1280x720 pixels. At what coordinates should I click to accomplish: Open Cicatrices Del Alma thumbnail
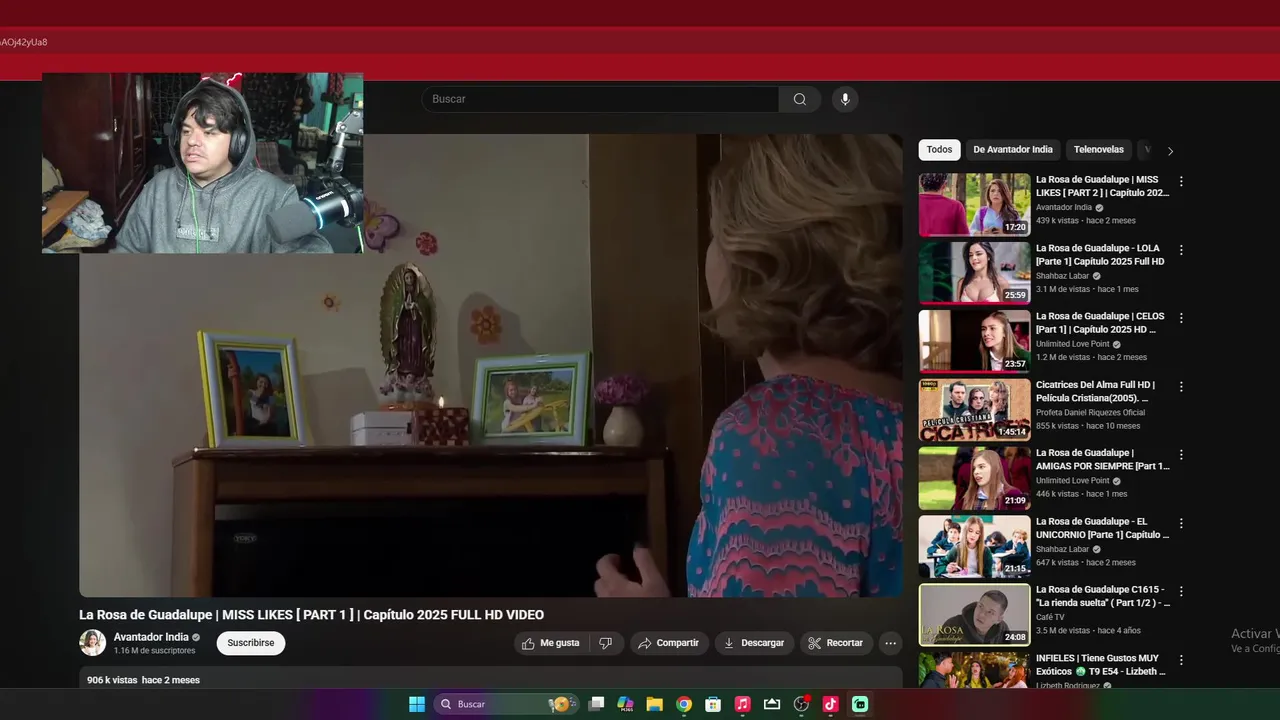coord(974,410)
